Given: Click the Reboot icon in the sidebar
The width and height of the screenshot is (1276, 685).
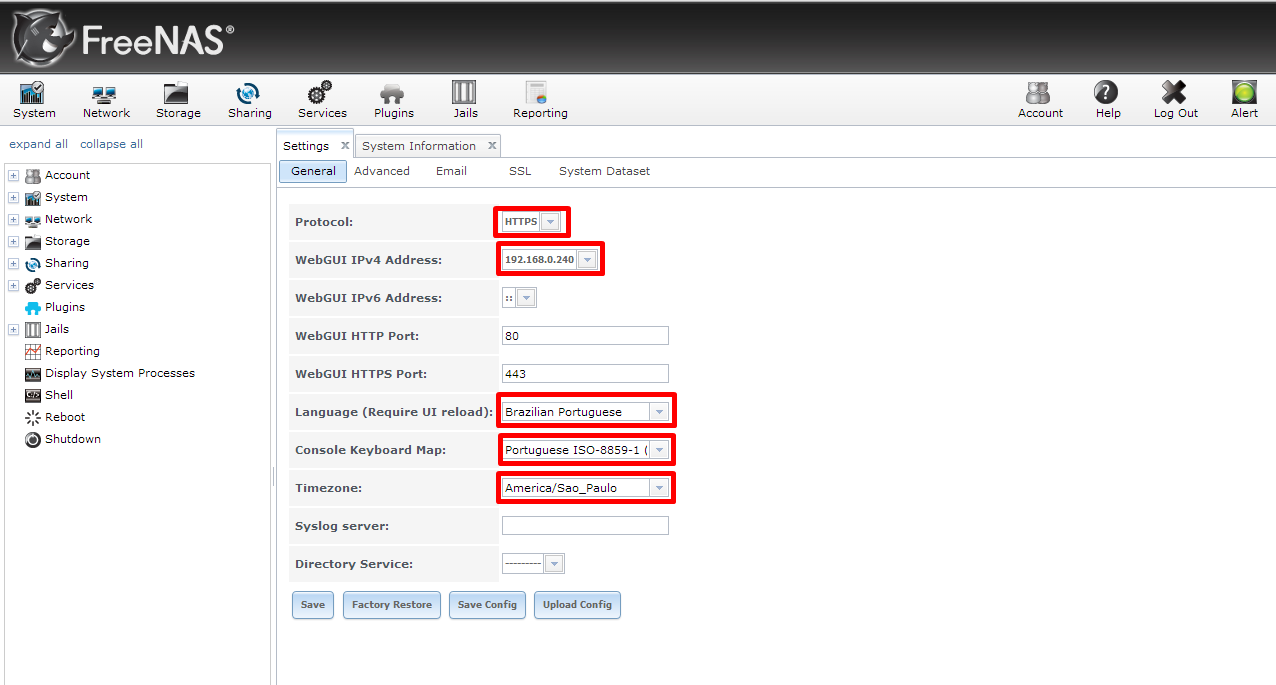Looking at the screenshot, I should [33, 418].
